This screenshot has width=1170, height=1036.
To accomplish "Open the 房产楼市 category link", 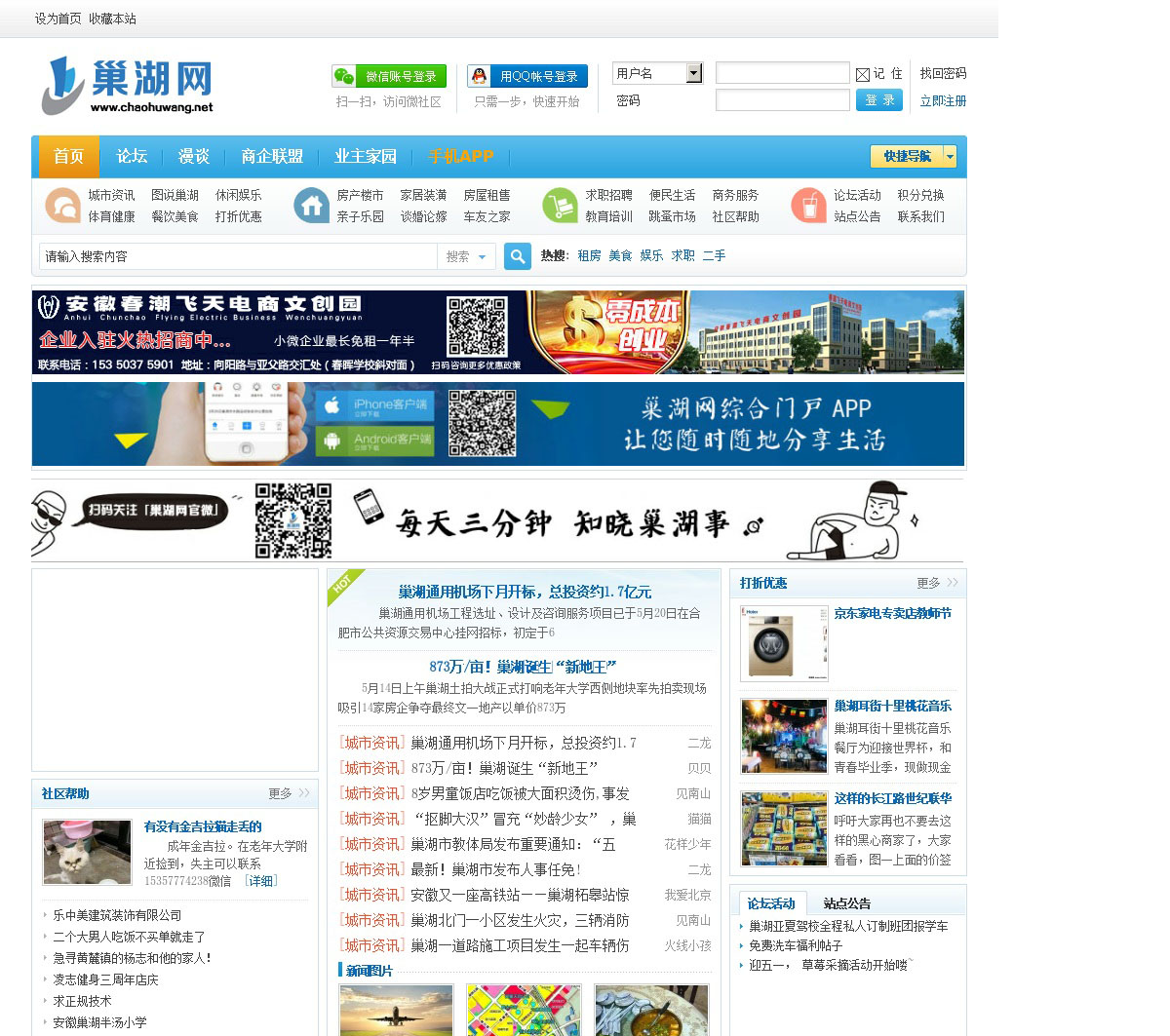I will pyautogui.click(x=360, y=195).
